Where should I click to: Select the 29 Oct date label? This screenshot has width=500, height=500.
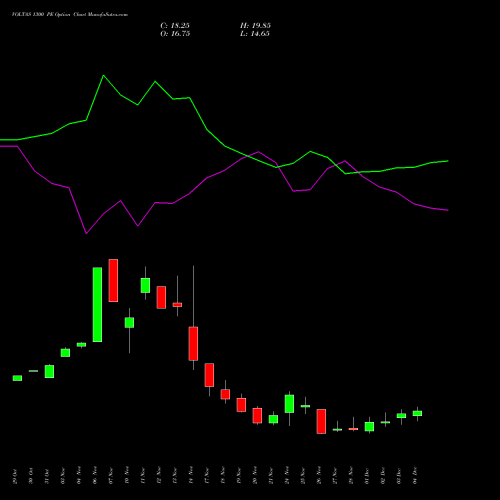[x=15, y=476]
